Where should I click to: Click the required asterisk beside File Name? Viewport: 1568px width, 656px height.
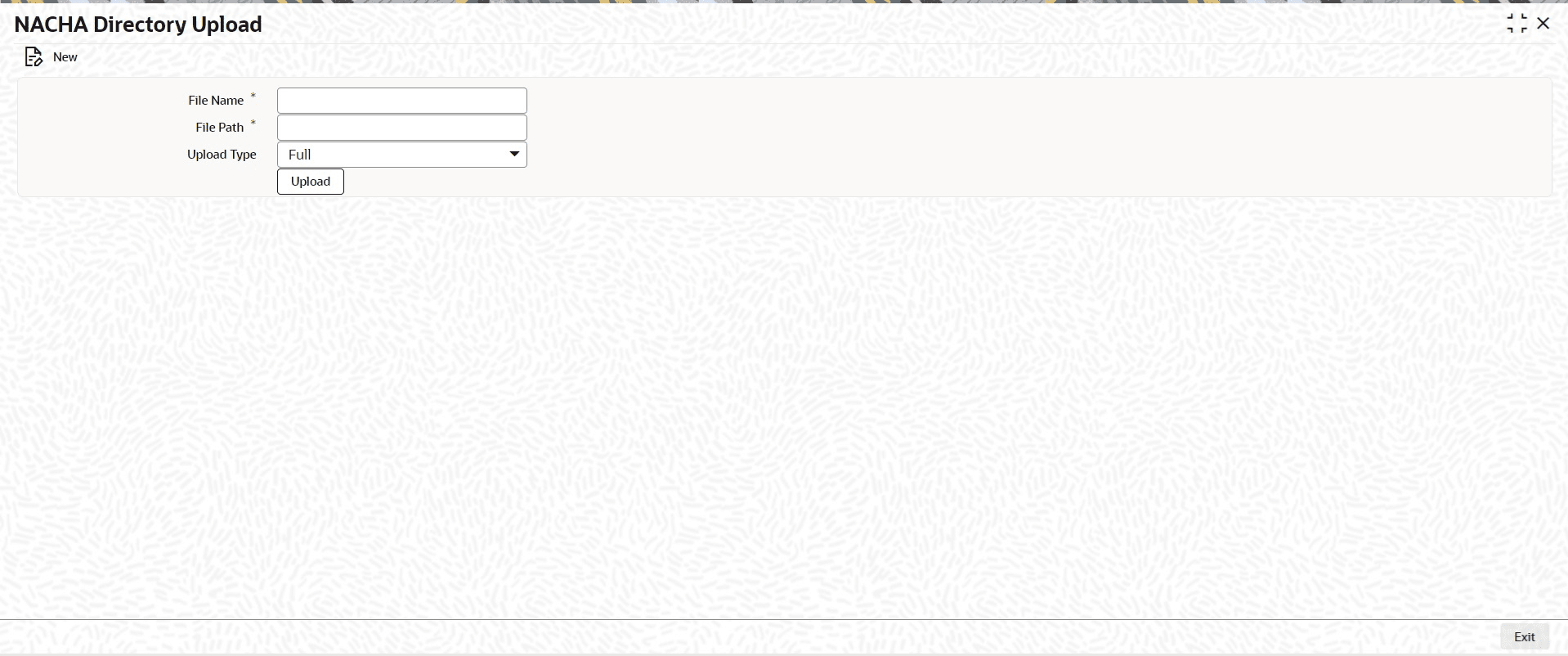(253, 97)
